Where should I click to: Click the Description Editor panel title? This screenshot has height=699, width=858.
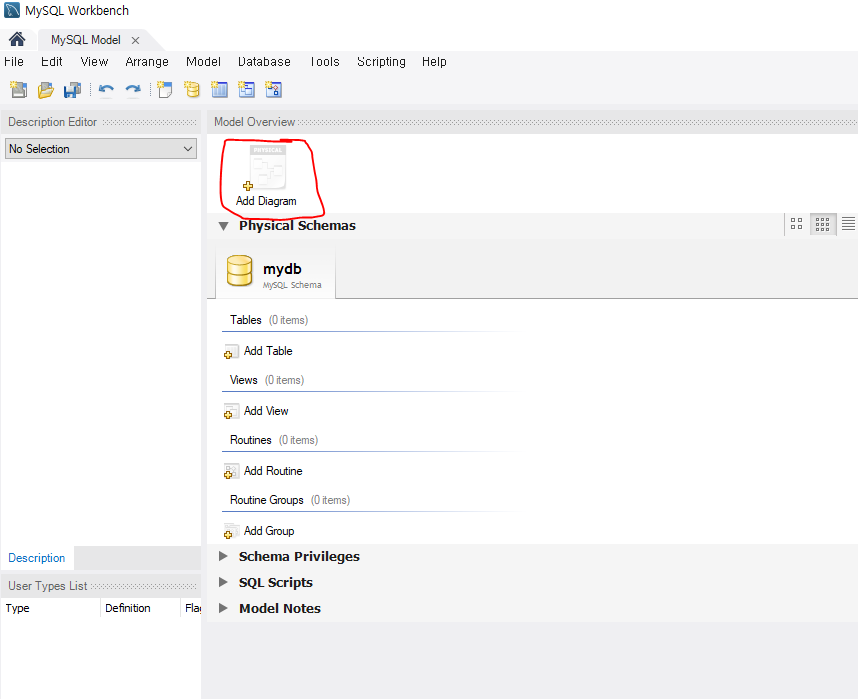[x=53, y=122]
